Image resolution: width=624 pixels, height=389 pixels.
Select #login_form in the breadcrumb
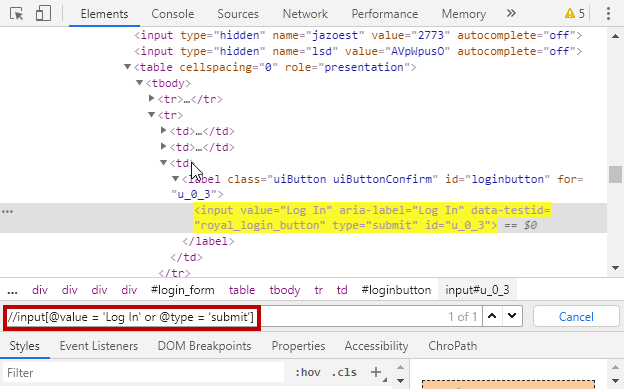[x=183, y=290]
